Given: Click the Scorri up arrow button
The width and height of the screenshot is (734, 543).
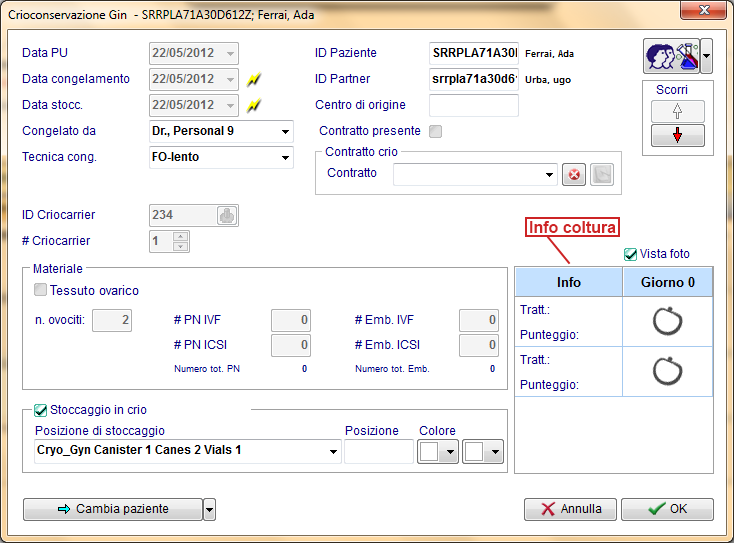Looking at the screenshot, I should pos(677,111).
